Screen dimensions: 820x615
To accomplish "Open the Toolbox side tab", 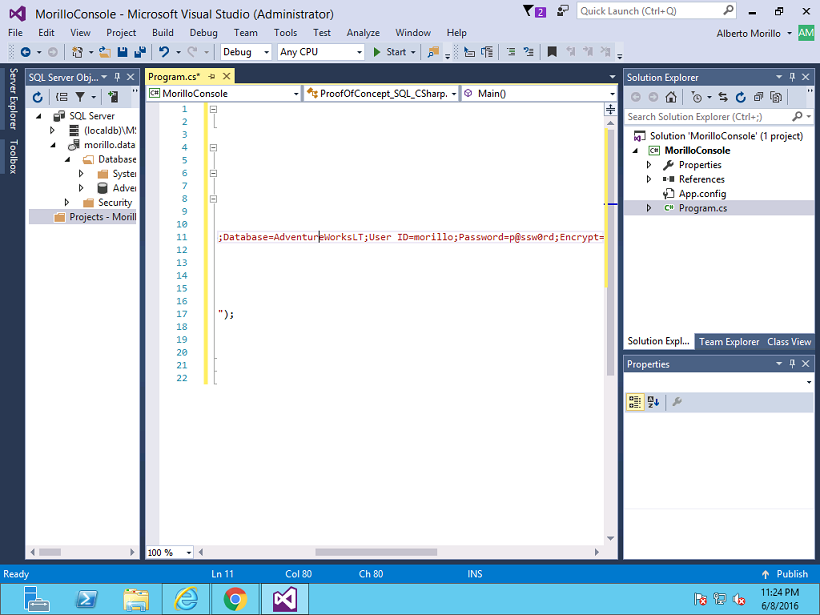I will (13, 156).
